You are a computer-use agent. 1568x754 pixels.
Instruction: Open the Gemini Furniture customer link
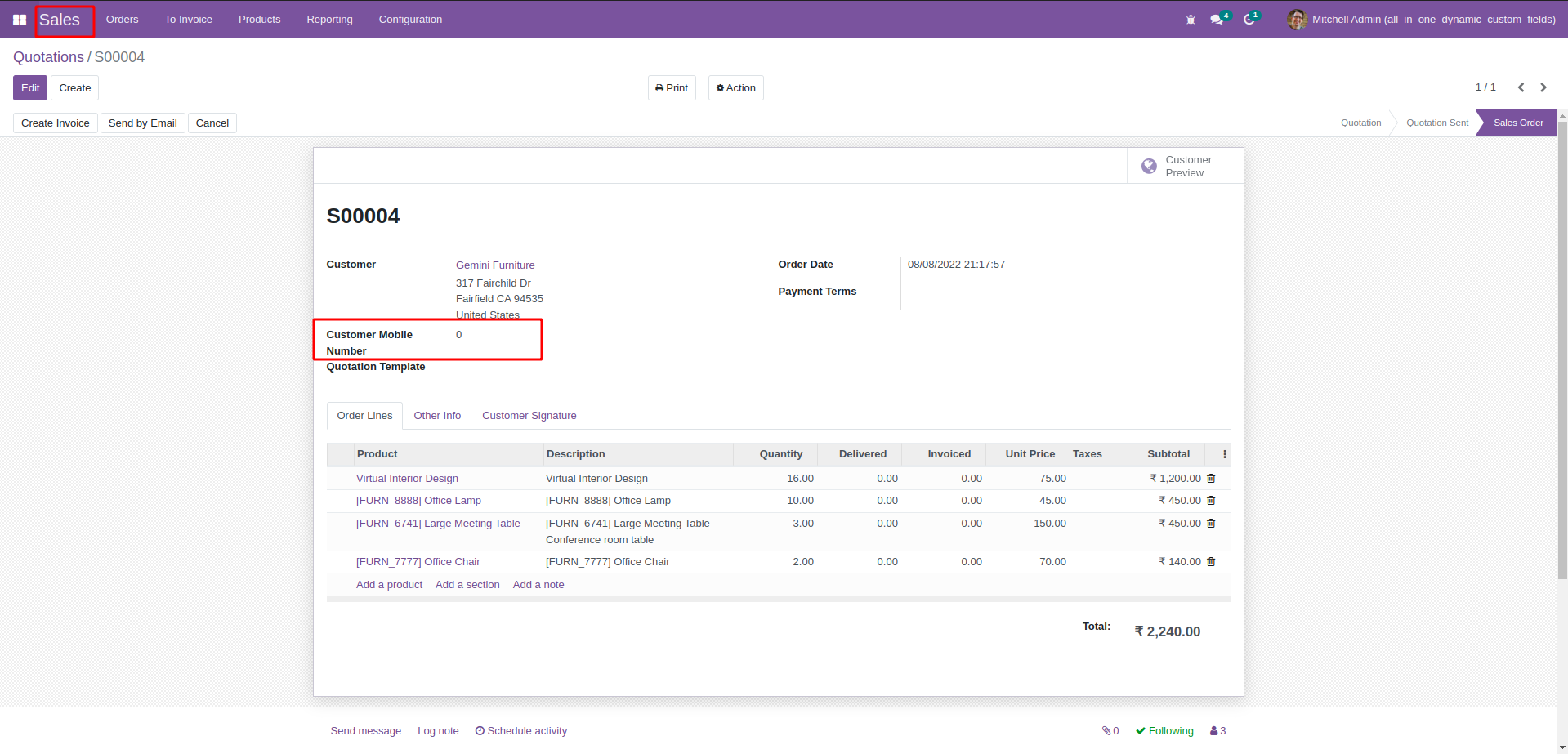(495, 265)
